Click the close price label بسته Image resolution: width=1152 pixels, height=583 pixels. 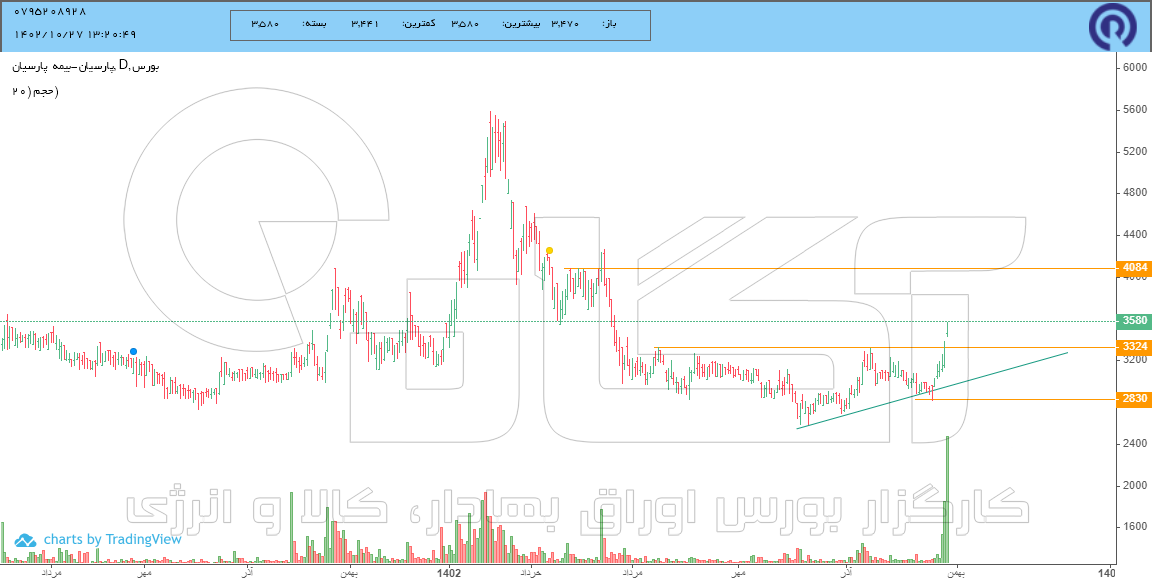click(x=314, y=23)
